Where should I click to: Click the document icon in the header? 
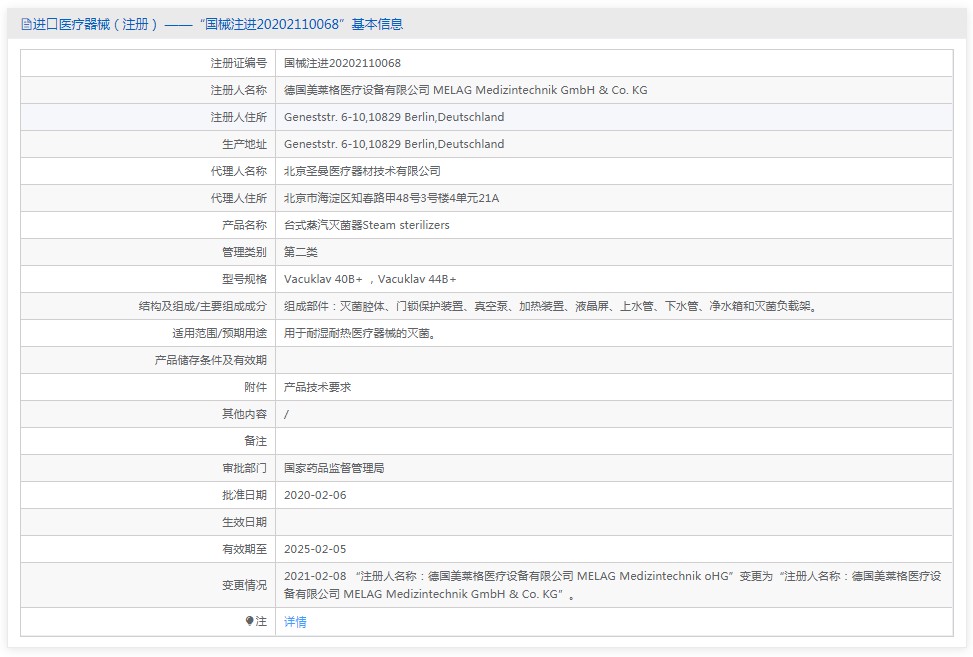tap(26, 24)
